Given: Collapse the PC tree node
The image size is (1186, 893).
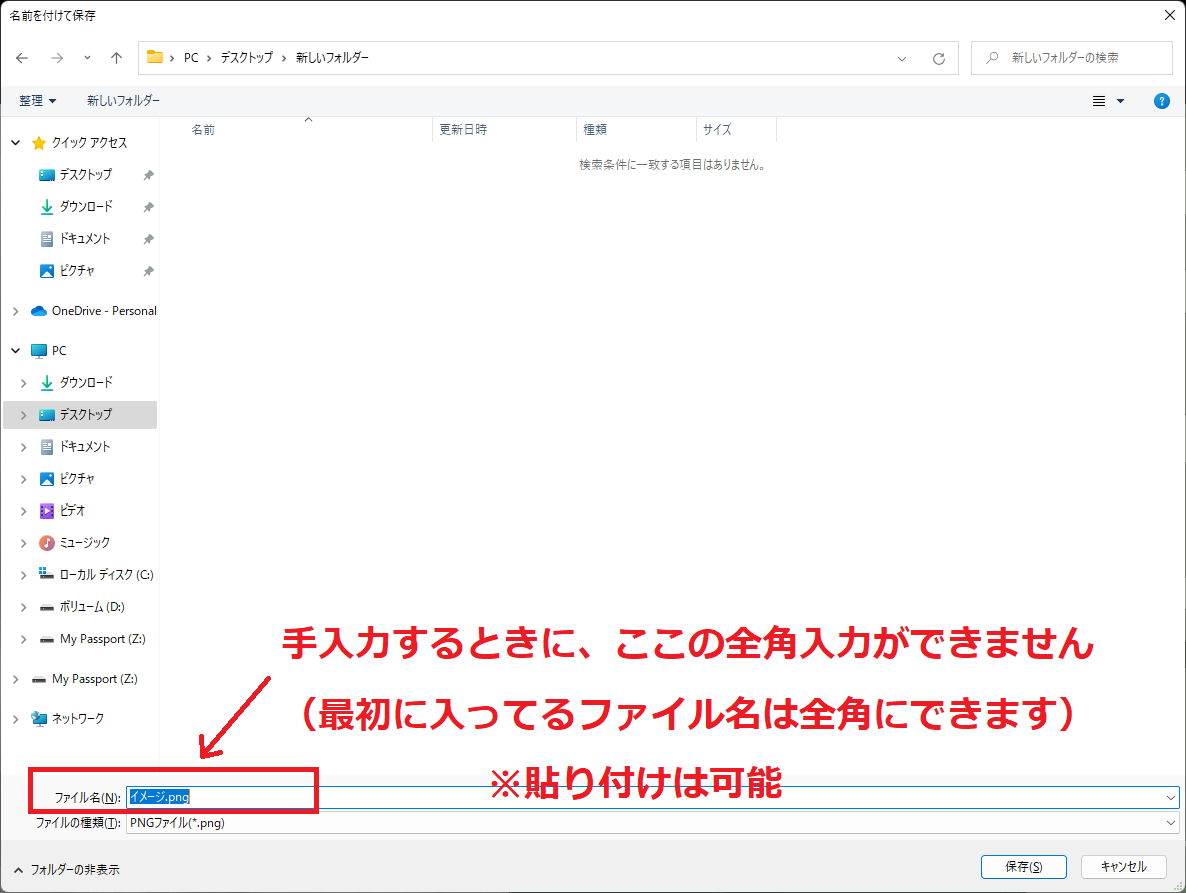Looking at the screenshot, I should click(x=15, y=351).
